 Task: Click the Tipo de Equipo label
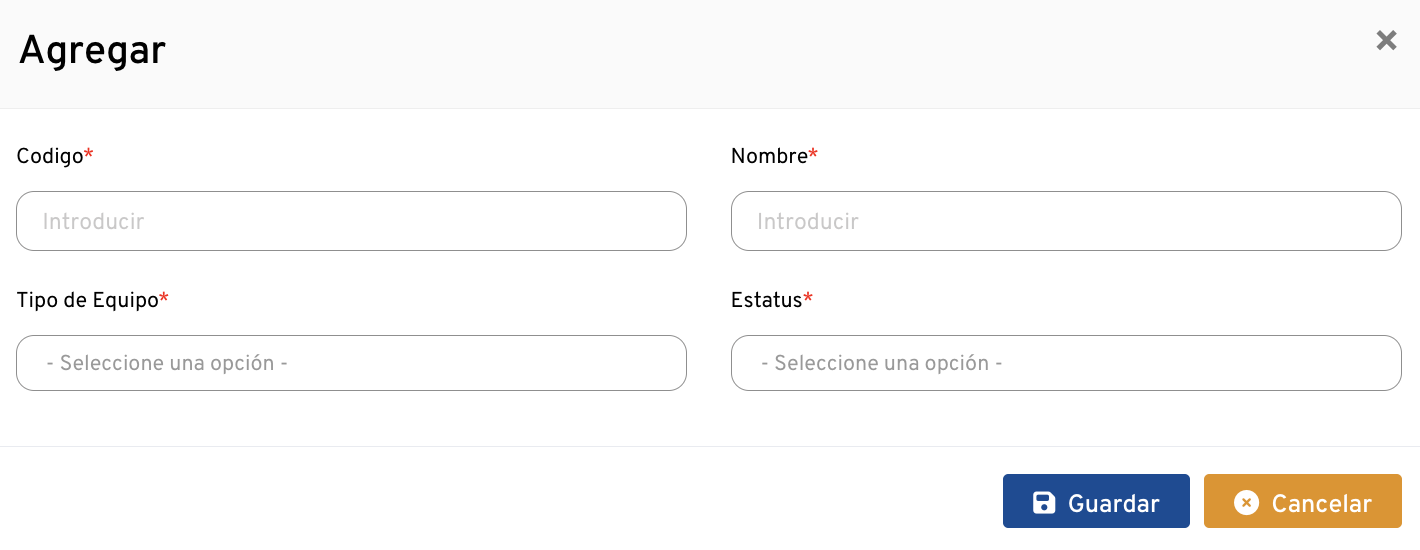pyautogui.click(x=88, y=300)
